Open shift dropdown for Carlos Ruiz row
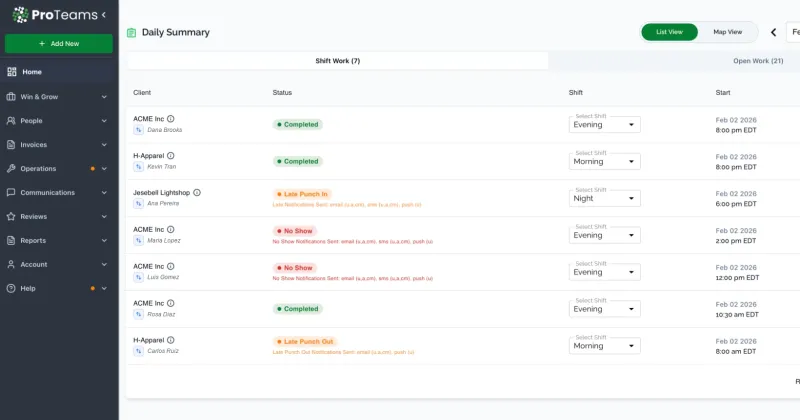The image size is (800, 420). [x=605, y=345]
